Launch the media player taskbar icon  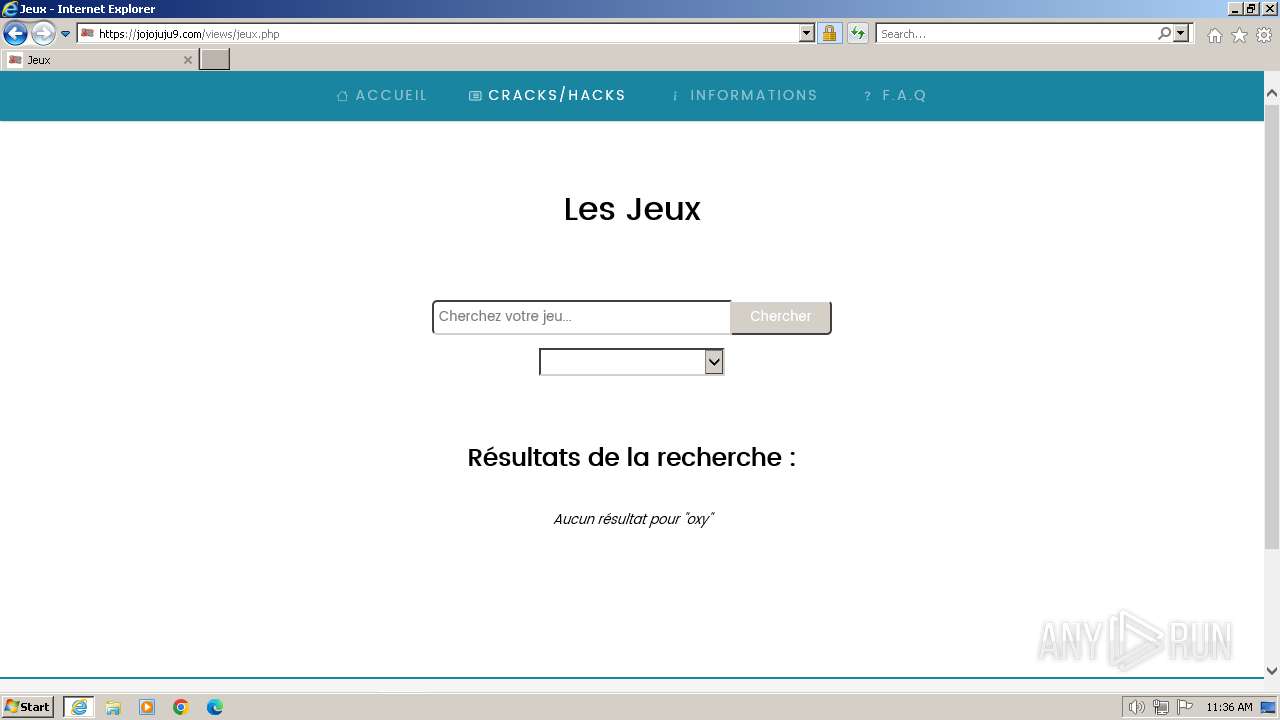[x=147, y=707]
